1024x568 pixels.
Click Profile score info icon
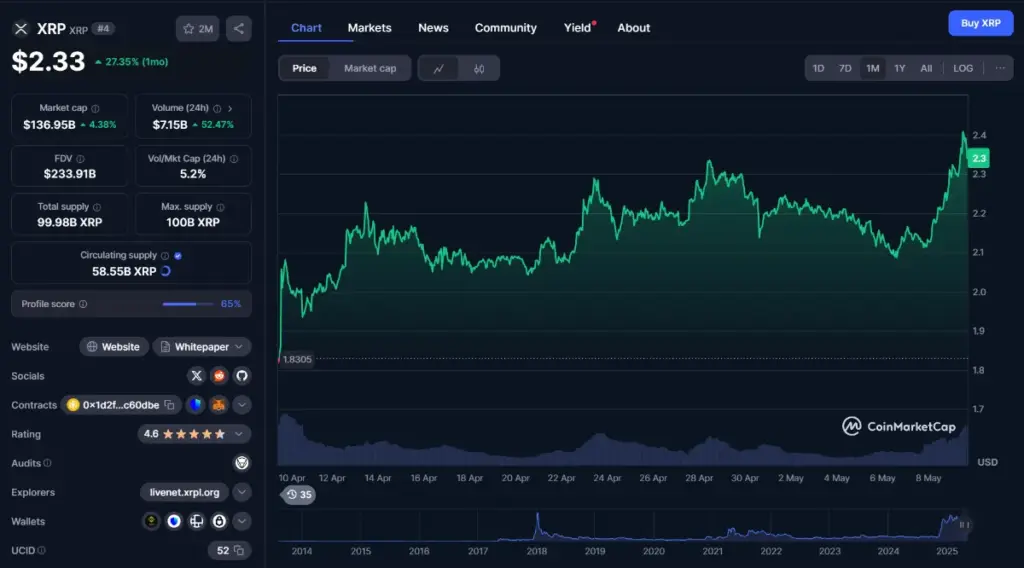(83, 304)
